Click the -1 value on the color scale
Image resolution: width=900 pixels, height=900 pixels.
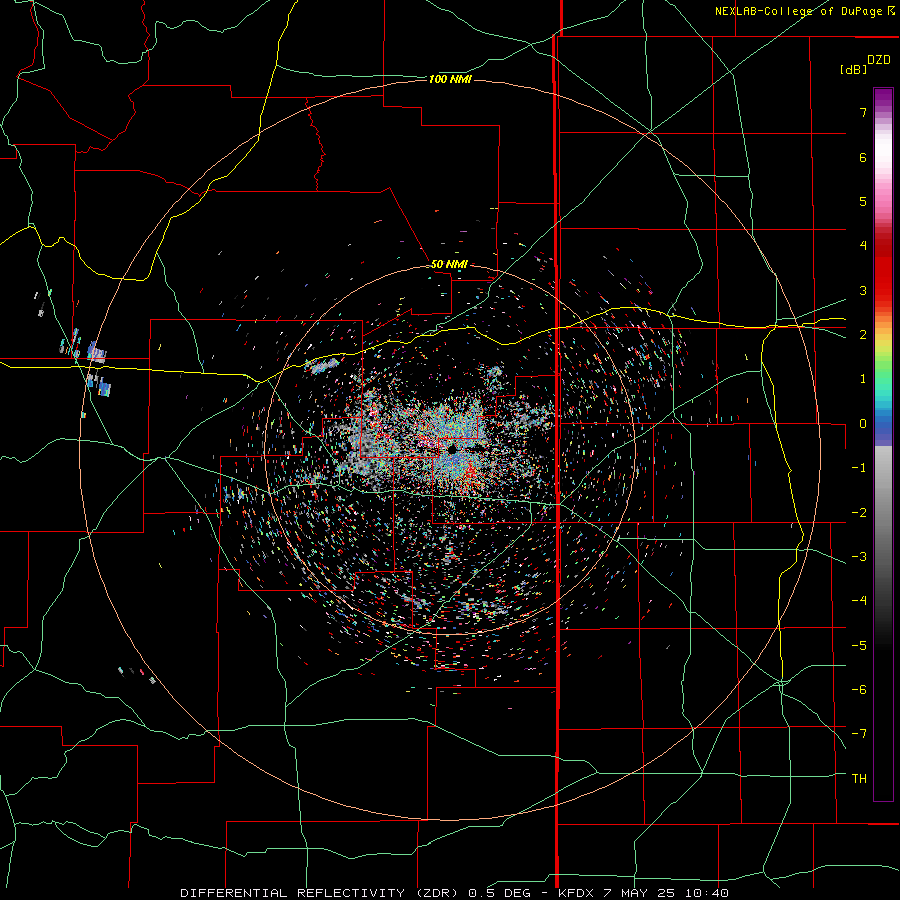(859, 468)
